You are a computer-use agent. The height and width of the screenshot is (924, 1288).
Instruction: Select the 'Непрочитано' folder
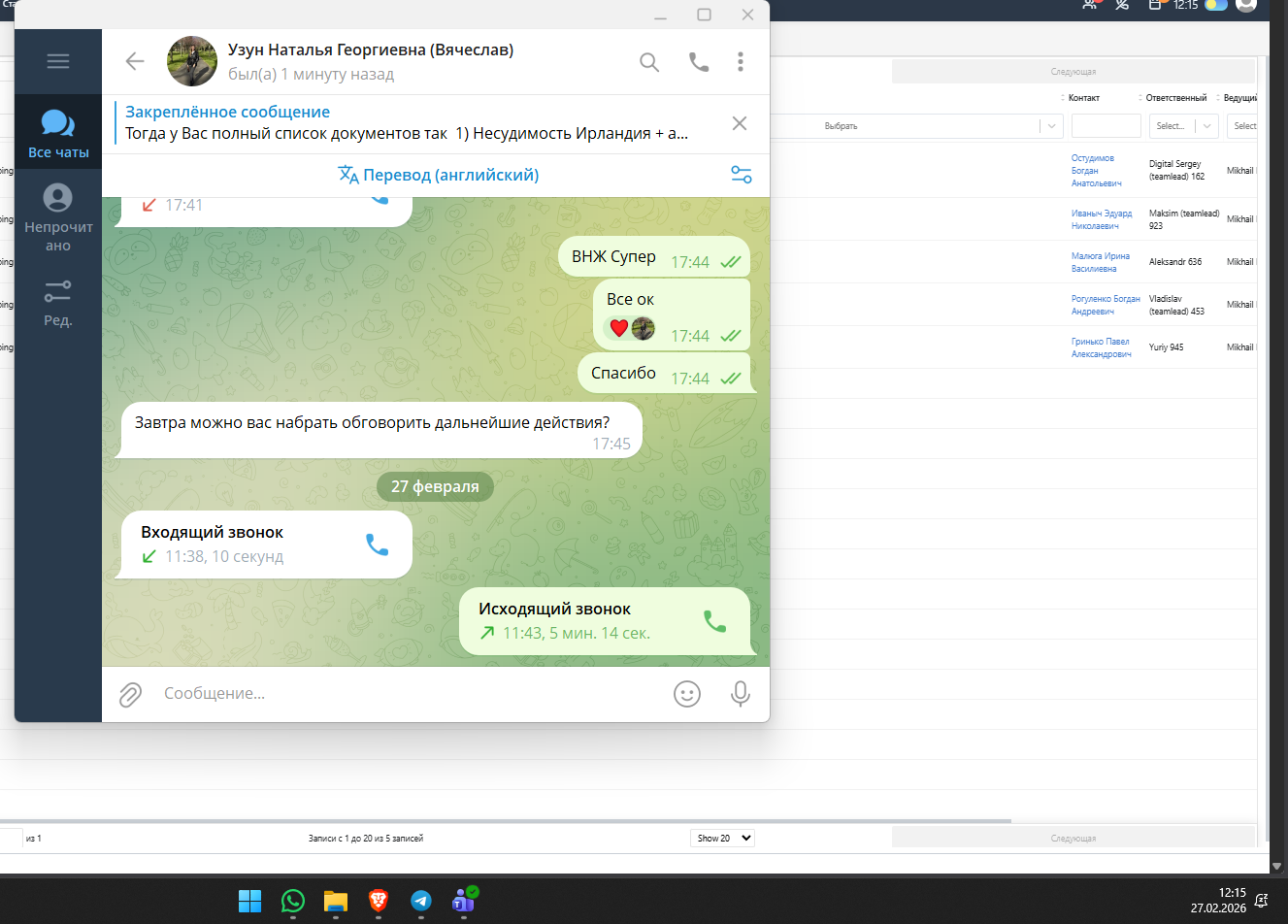(x=58, y=217)
